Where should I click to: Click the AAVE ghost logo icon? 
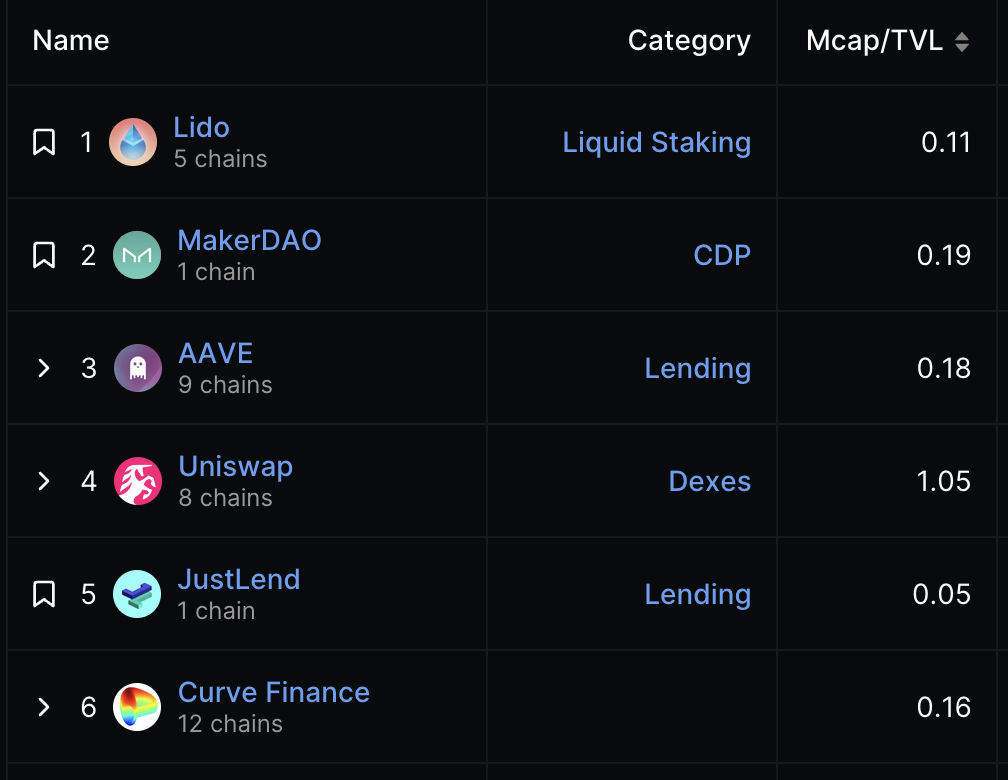[138, 368]
